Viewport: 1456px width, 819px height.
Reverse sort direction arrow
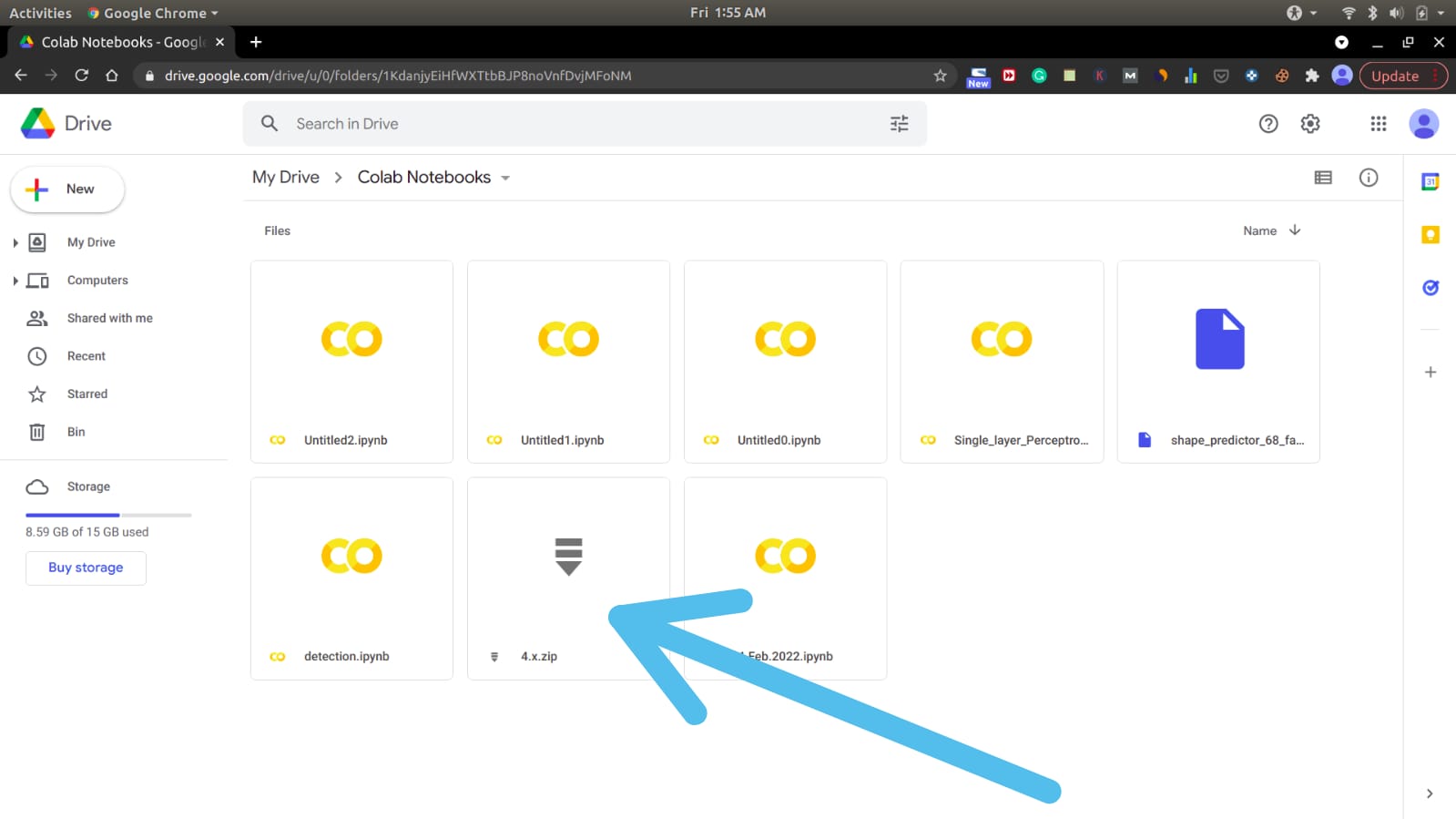(x=1295, y=230)
